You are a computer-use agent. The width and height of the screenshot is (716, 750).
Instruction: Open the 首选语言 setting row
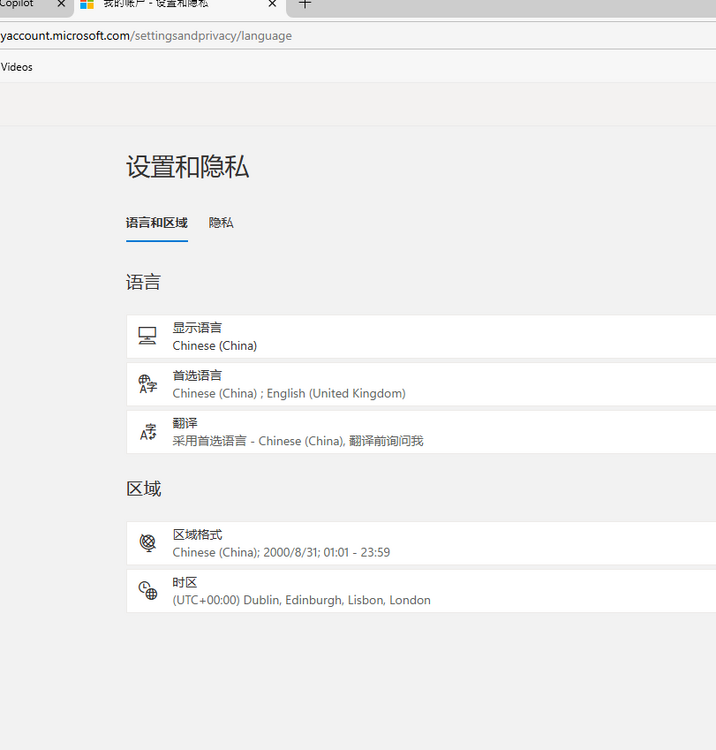(x=421, y=384)
